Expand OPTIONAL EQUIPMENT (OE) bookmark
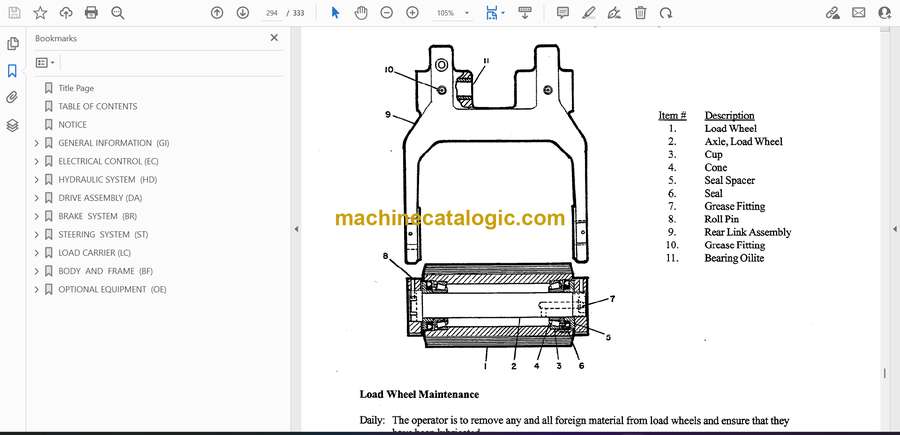Viewport: 900px width, 435px height. click(x=36, y=289)
